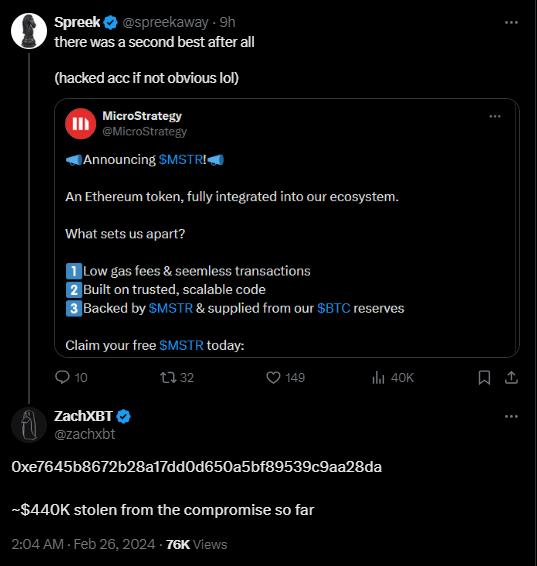The height and width of the screenshot is (566, 537).
Task: Click the red MicroStrategy logo avatar
Action: tap(80, 123)
